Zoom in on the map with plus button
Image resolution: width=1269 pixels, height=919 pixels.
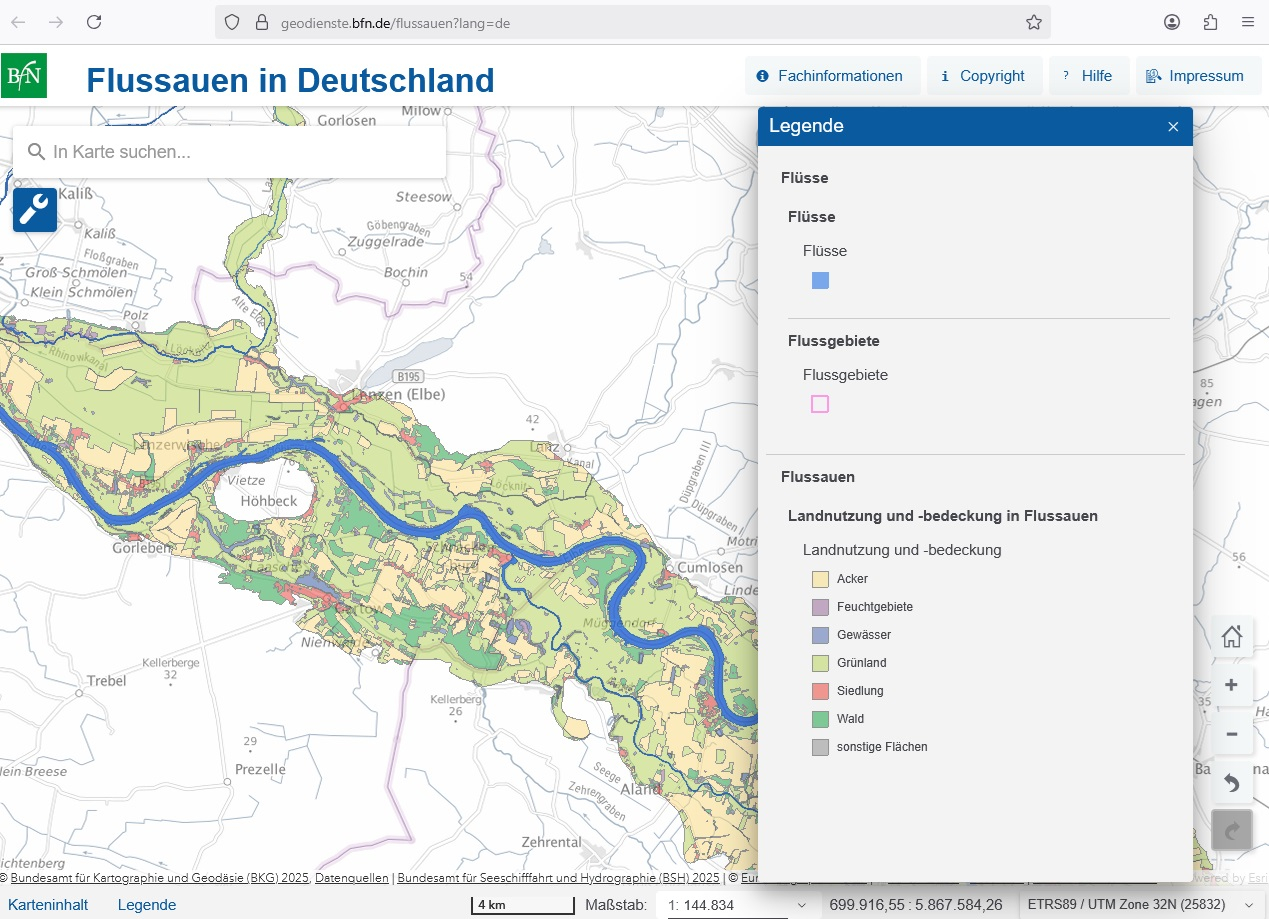(x=1231, y=685)
